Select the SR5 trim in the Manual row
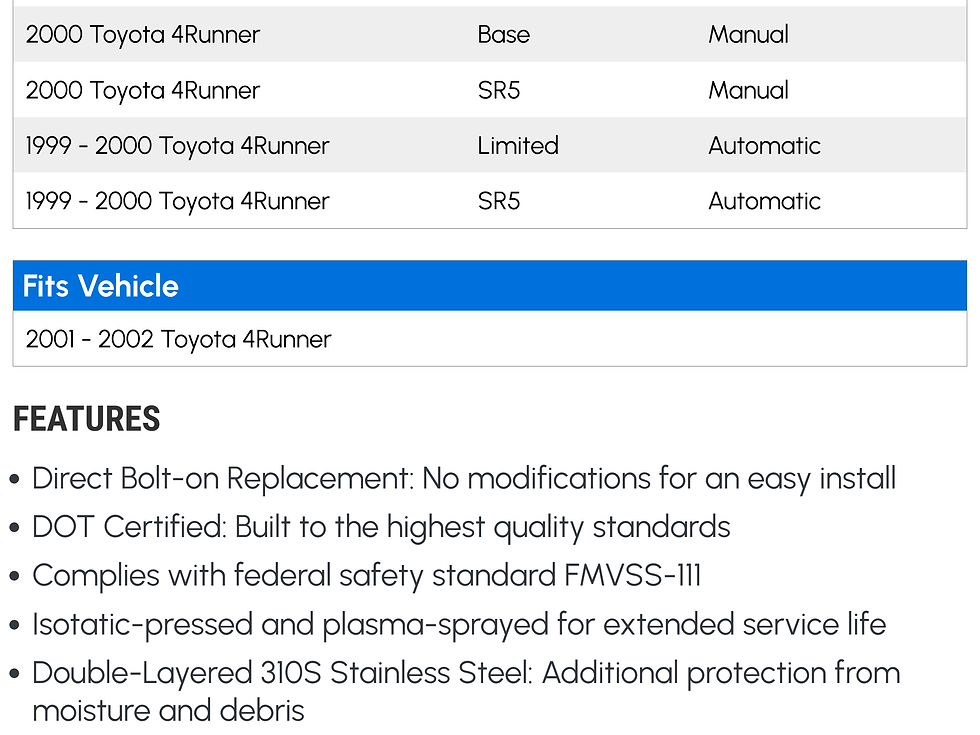This screenshot has width=980, height=735. click(499, 91)
